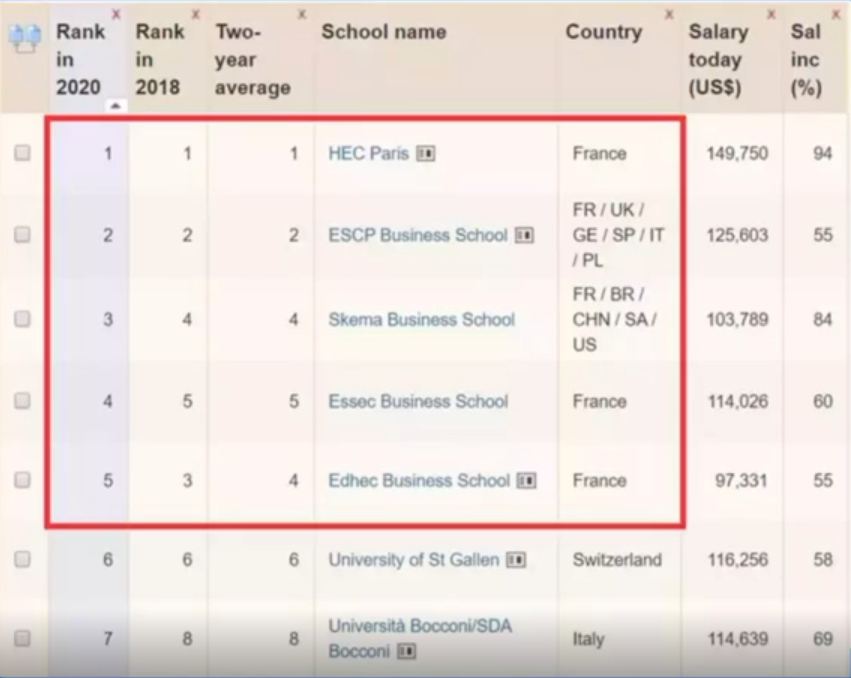The height and width of the screenshot is (678, 851).
Task: Select the Skema Business School row checkbox
Action: tap(22, 320)
